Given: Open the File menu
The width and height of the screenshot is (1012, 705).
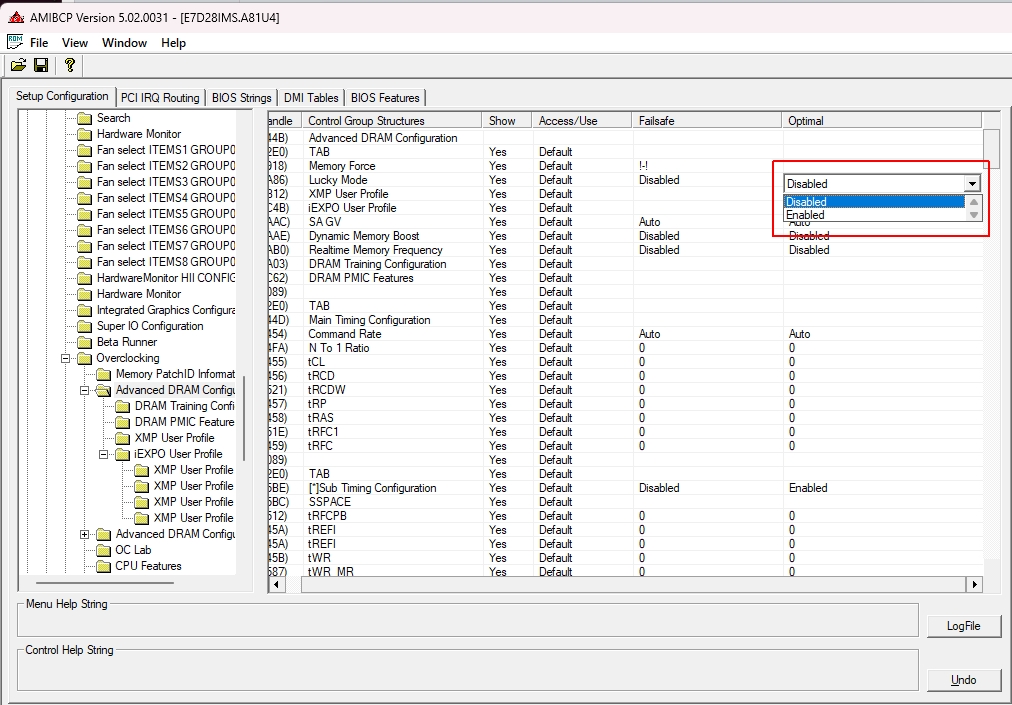Looking at the screenshot, I should pos(39,43).
